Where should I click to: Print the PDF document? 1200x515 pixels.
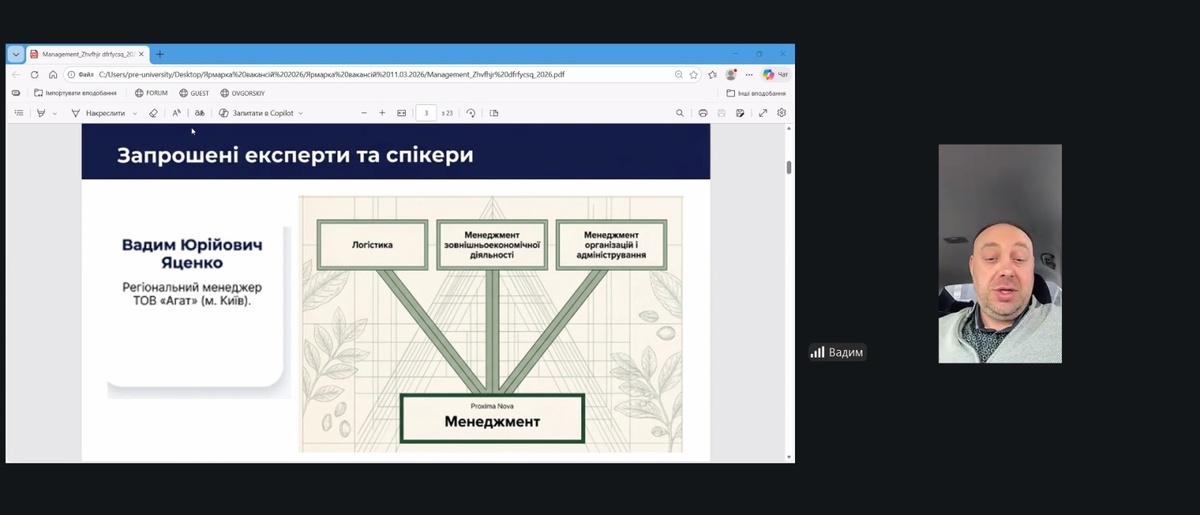coord(703,113)
